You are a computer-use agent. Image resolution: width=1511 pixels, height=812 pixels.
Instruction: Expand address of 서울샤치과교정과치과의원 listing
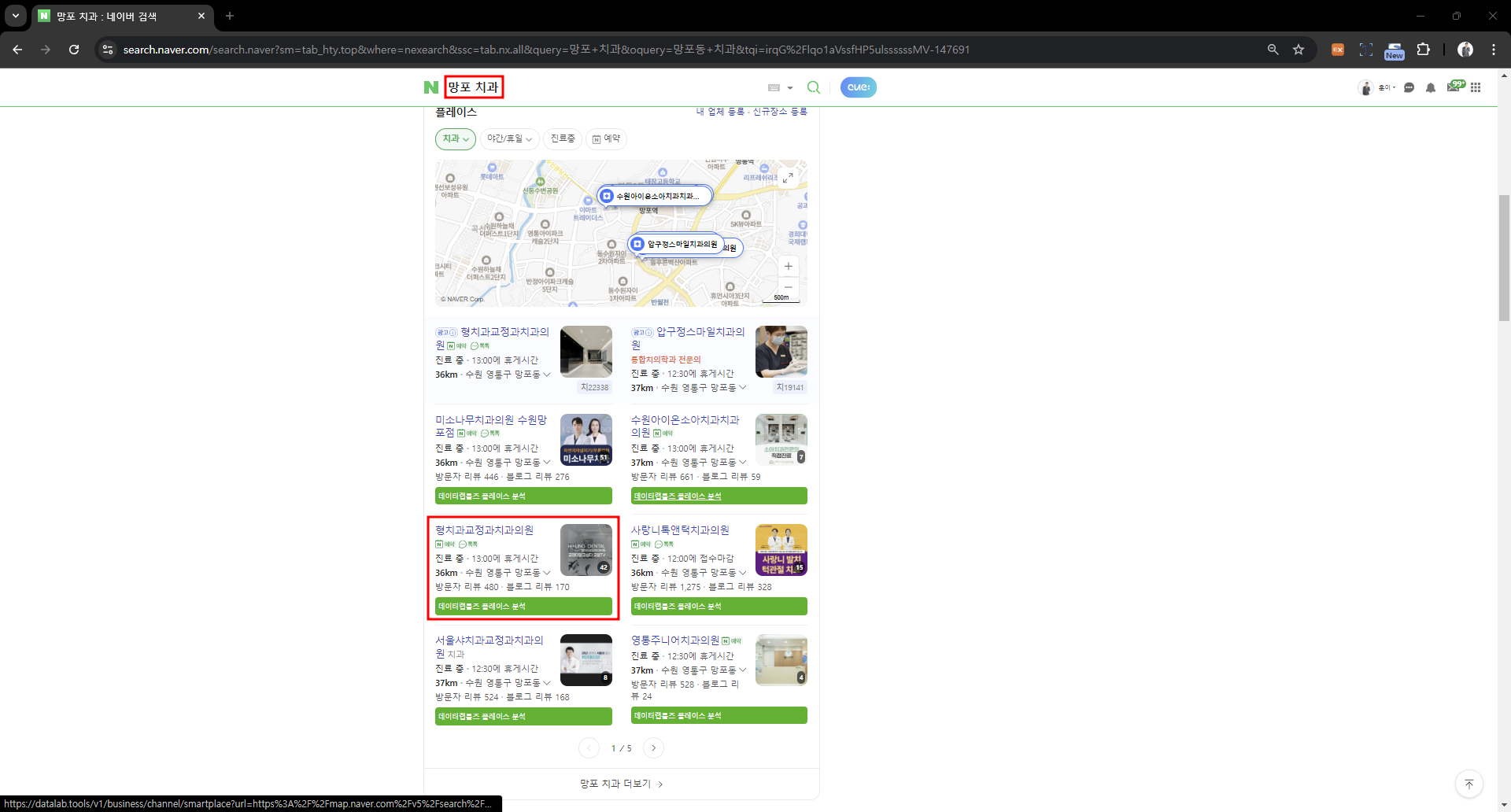(547, 683)
